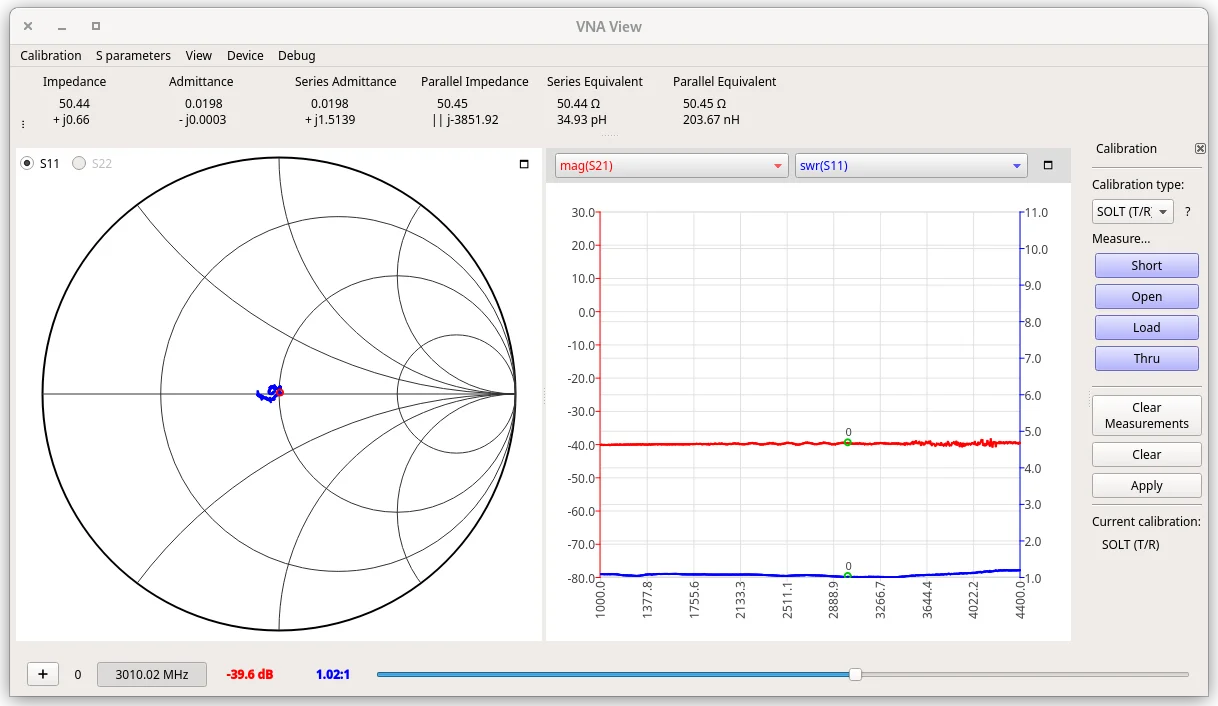1218x706 pixels.
Task: Click the plus add-marker button
Action: 42,674
